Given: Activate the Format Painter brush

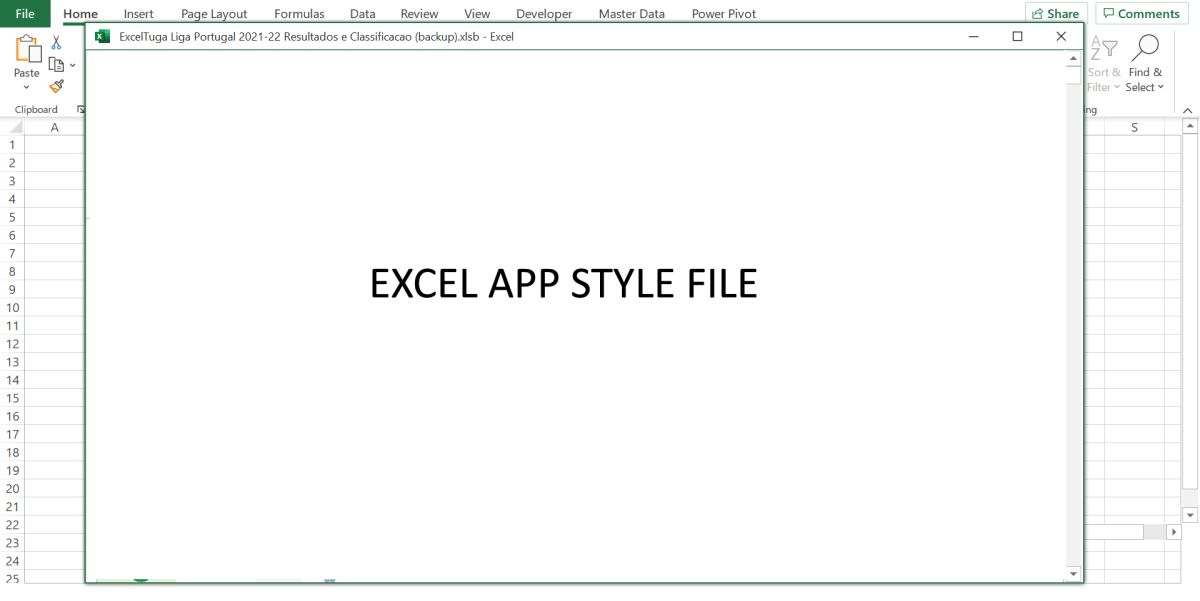Looking at the screenshot, I should click(56, 86).
